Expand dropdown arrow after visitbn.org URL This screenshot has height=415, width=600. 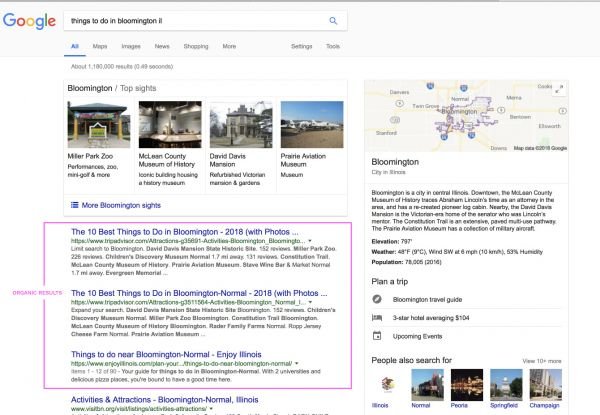[x=211, y=409]
